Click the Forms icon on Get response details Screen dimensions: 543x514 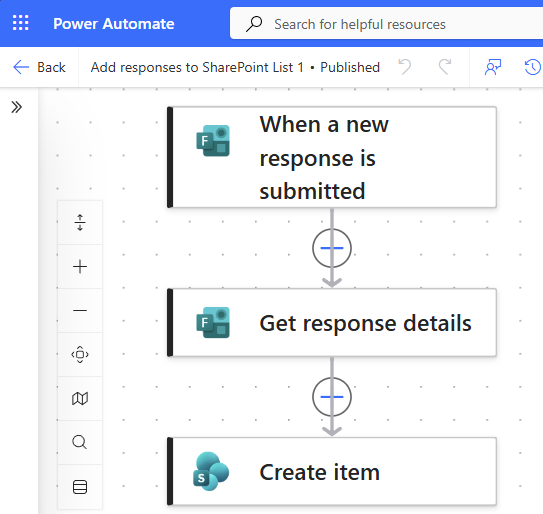tap(213, 322)
